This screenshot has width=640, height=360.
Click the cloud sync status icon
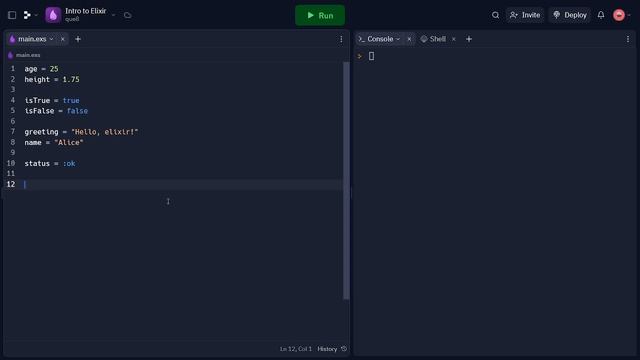pos(127,15)
